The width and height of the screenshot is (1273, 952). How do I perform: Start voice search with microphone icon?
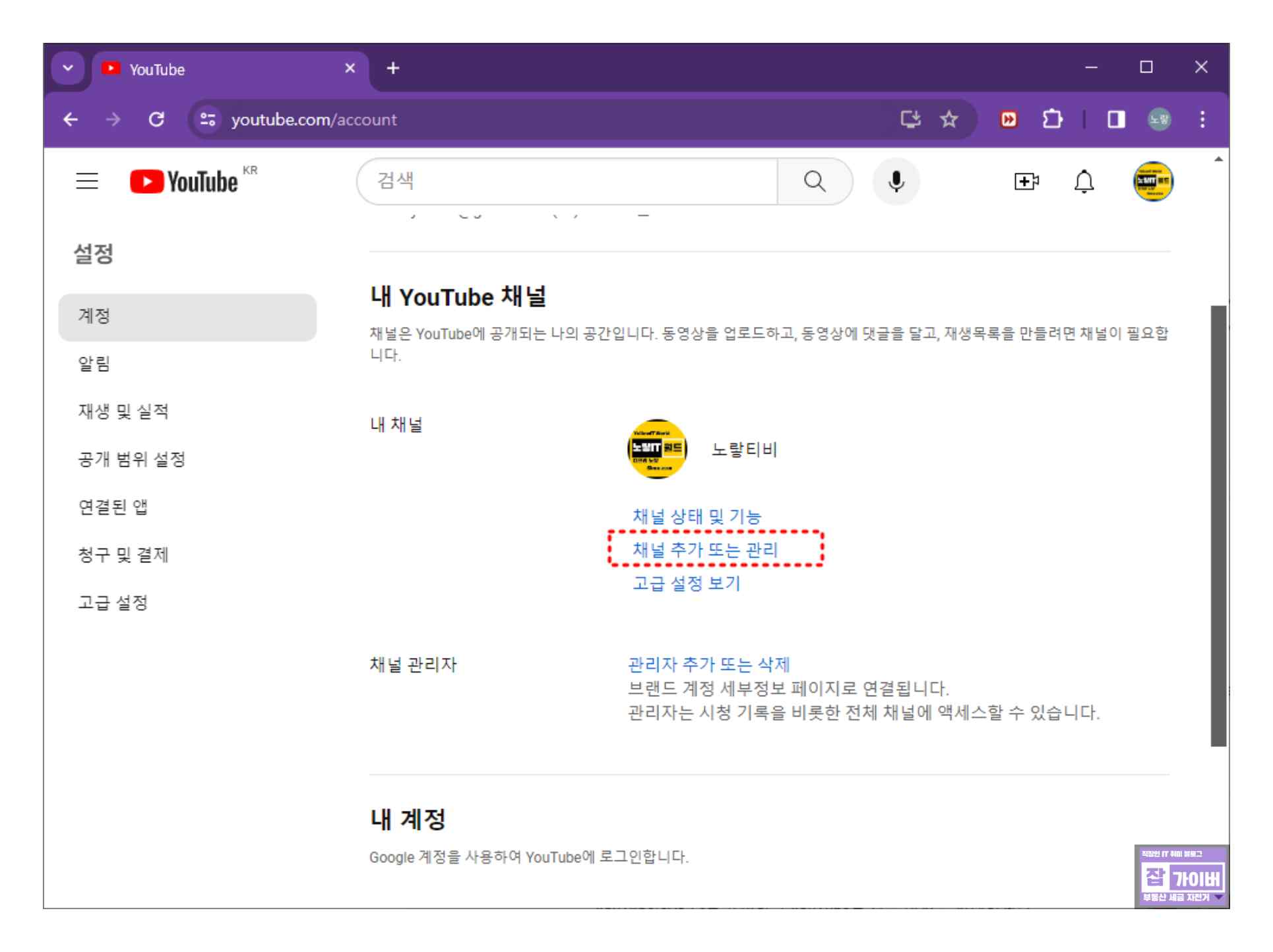[x=896, y=181]
